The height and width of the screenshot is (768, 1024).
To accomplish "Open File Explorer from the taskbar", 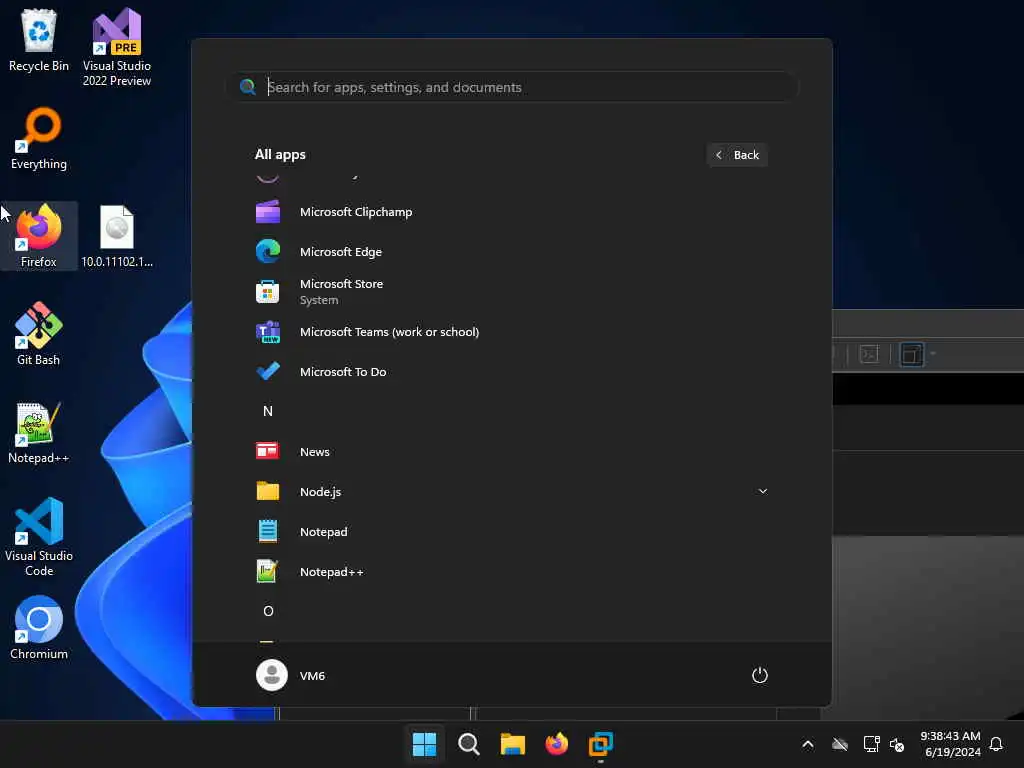I will coord(513,744).
